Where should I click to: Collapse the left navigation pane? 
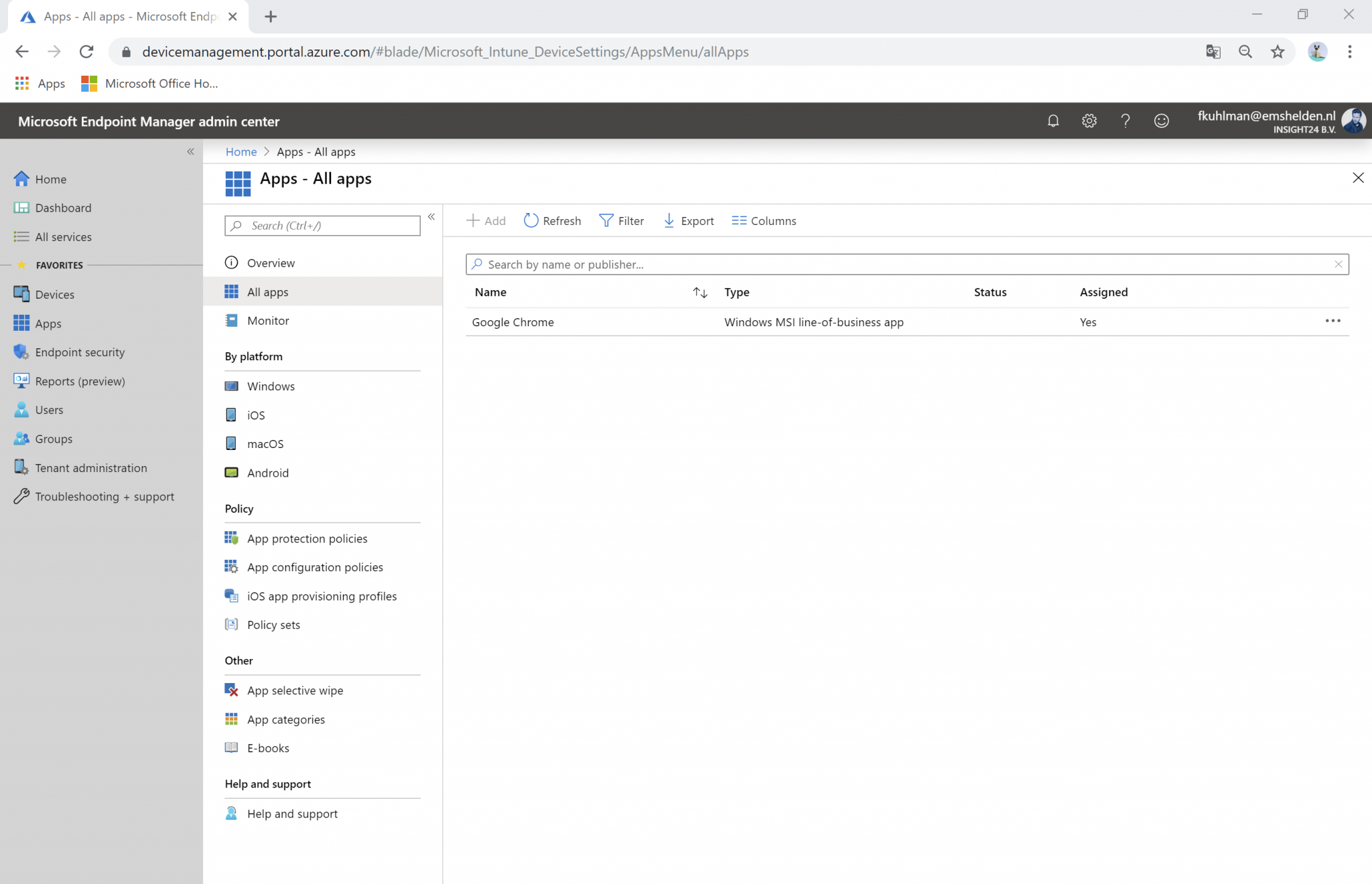point(190,151)
